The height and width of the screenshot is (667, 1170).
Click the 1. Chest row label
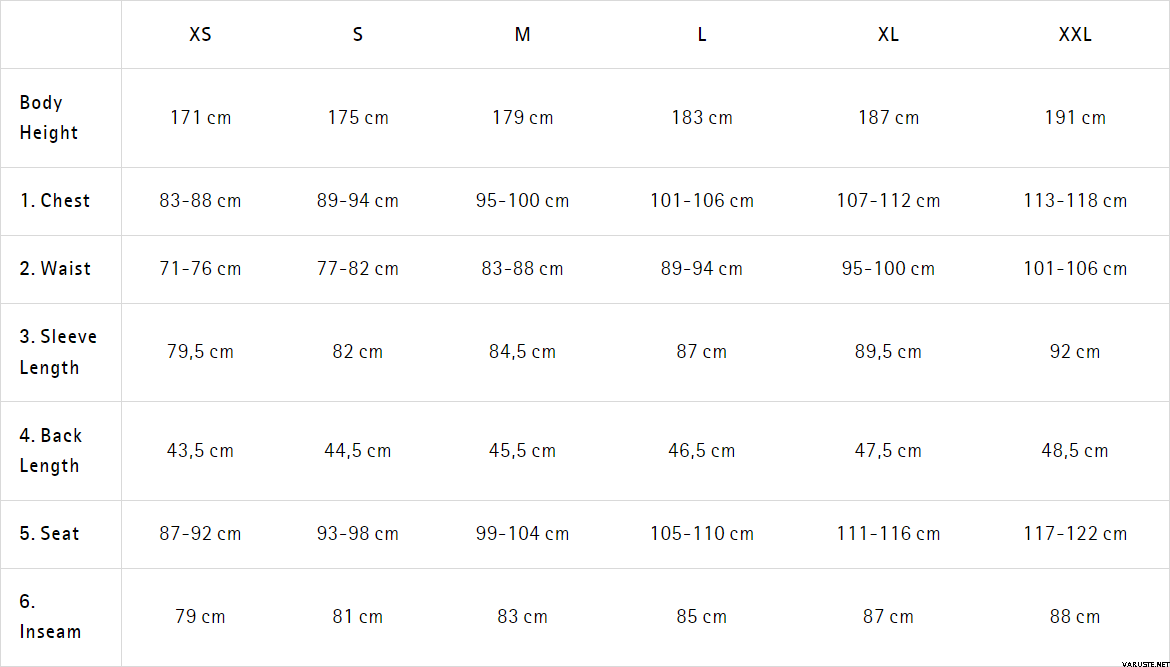click(55, 201)
